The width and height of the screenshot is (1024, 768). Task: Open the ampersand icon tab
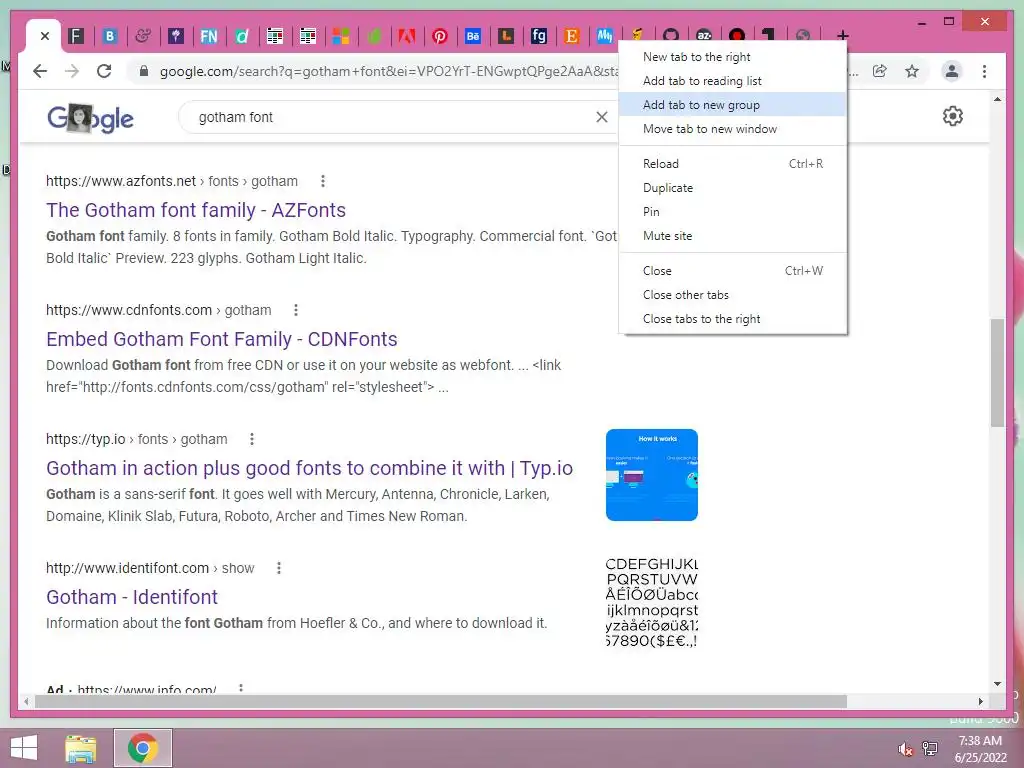(142, 36)
